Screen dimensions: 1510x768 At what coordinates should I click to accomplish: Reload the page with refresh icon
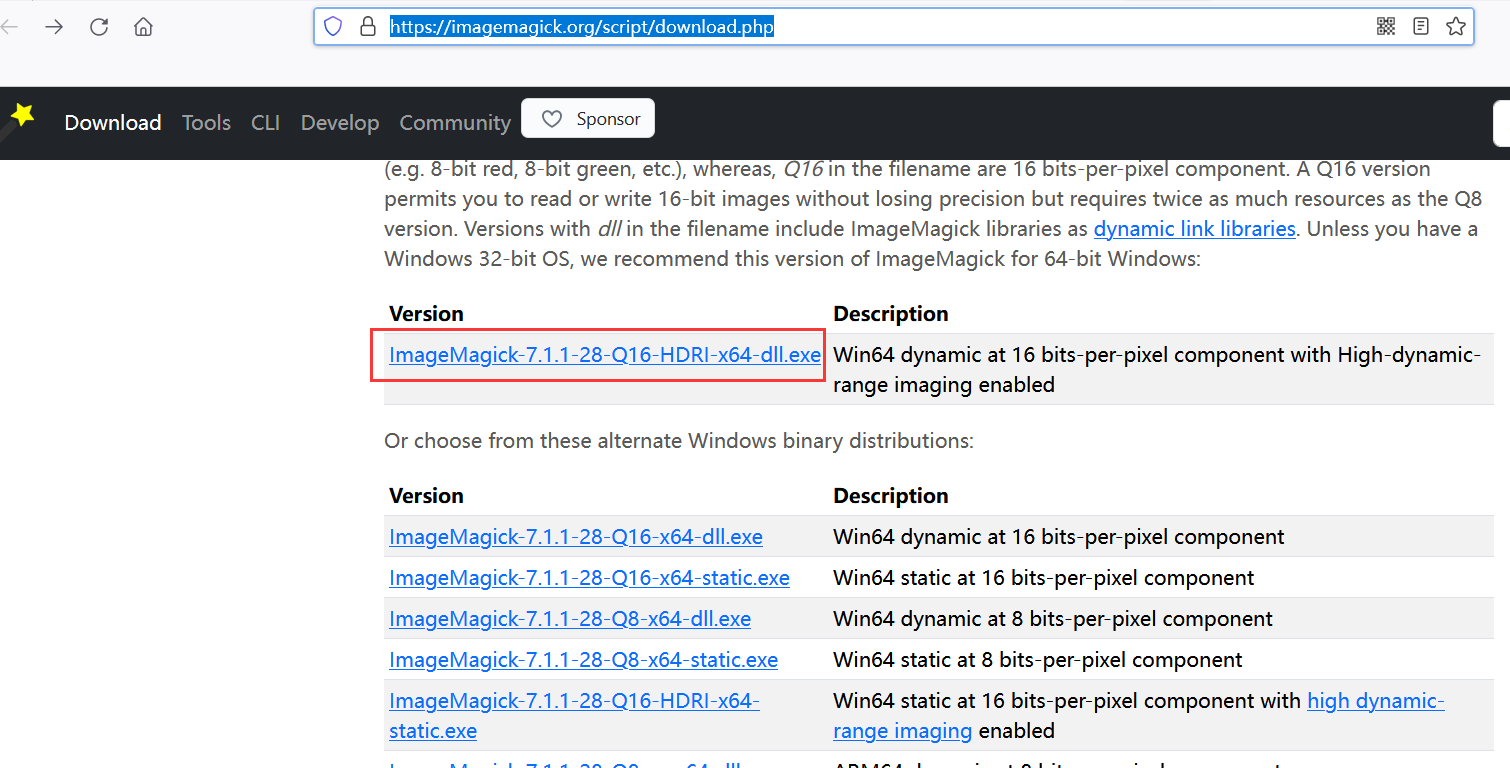(99, 27)
